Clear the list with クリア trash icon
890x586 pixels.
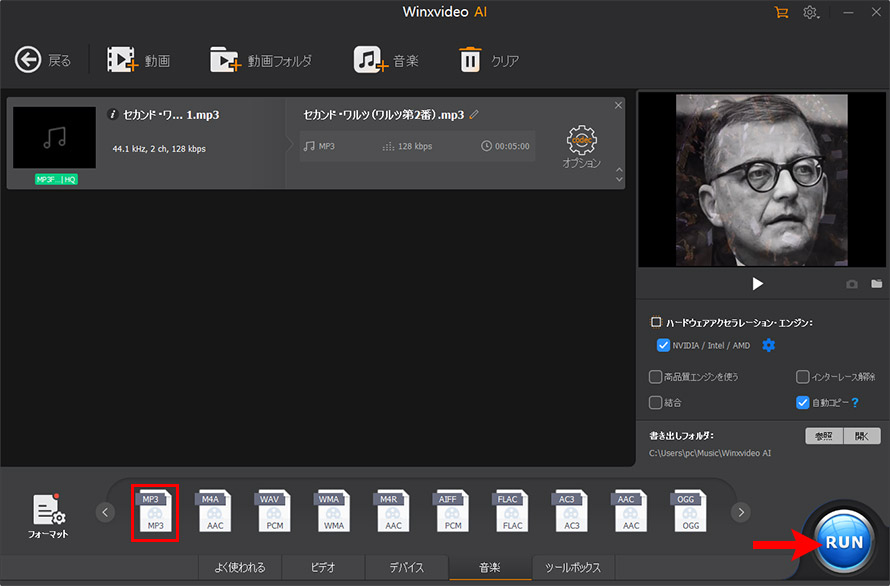470,59
